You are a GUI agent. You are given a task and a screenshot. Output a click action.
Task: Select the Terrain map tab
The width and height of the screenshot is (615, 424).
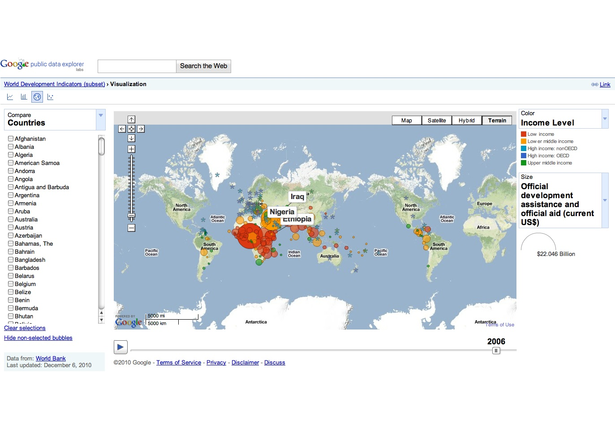point(497,120)
